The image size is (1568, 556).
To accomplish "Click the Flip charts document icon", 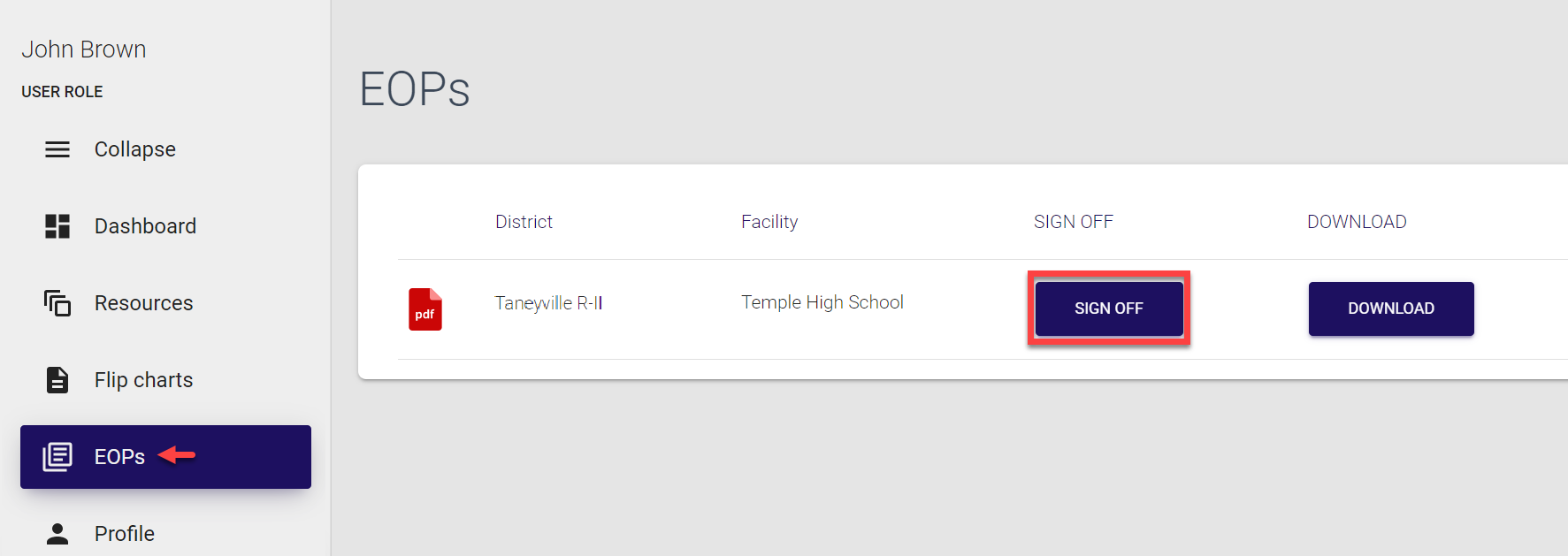I will [x=57, y=380].
